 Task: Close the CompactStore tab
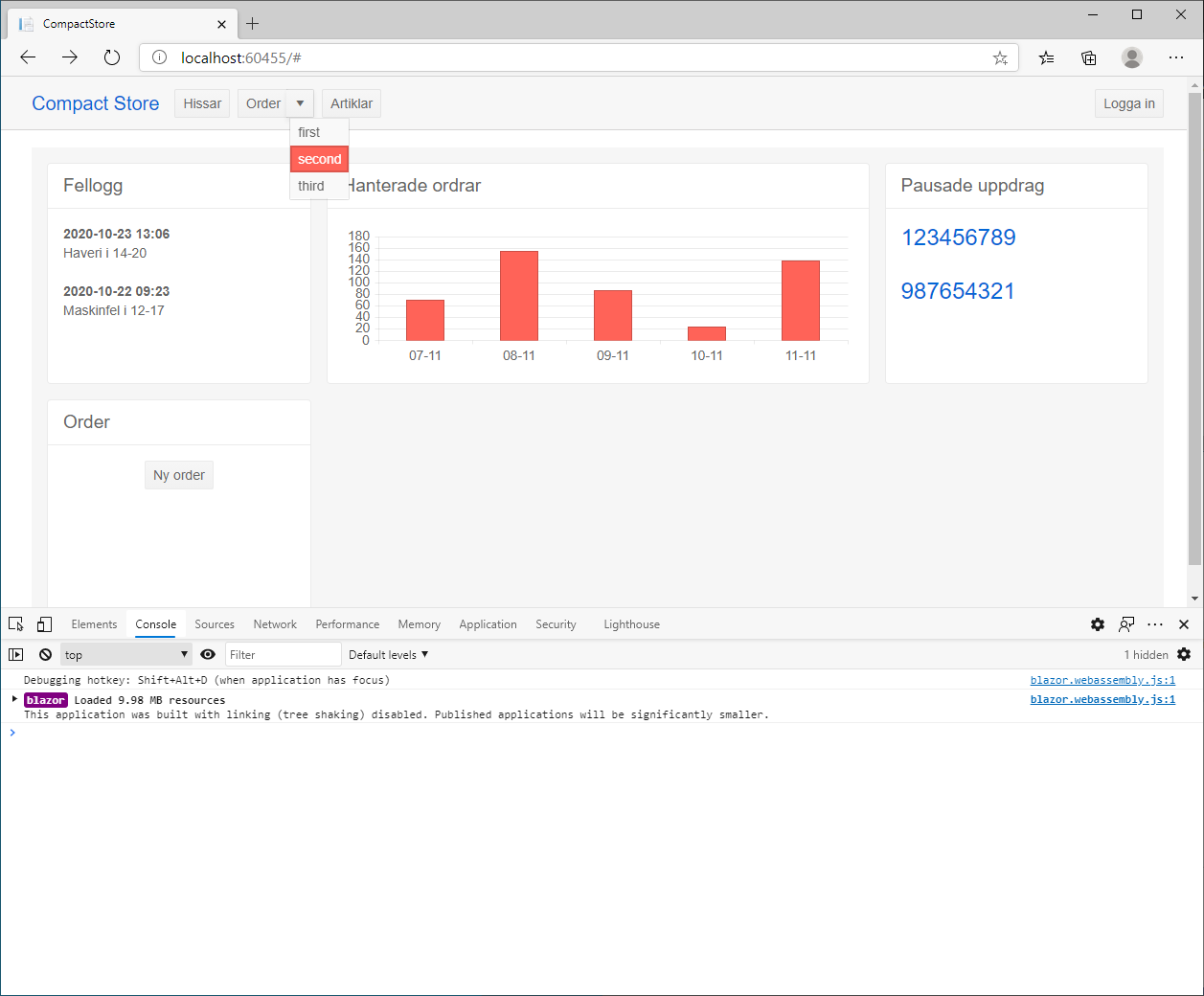point(221,24)
